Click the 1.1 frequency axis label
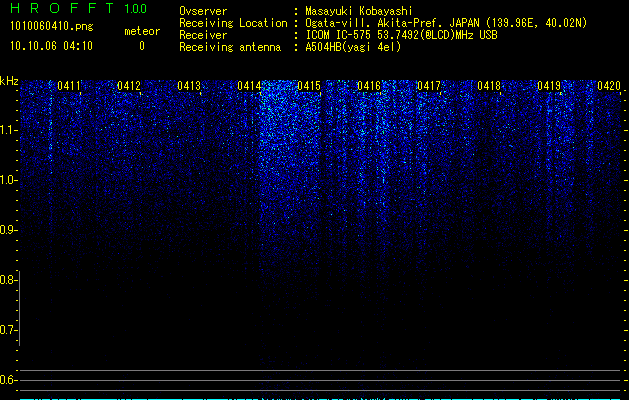Image resolution: width=629 pixels, height=400 pixels. [x=9, y=130]
